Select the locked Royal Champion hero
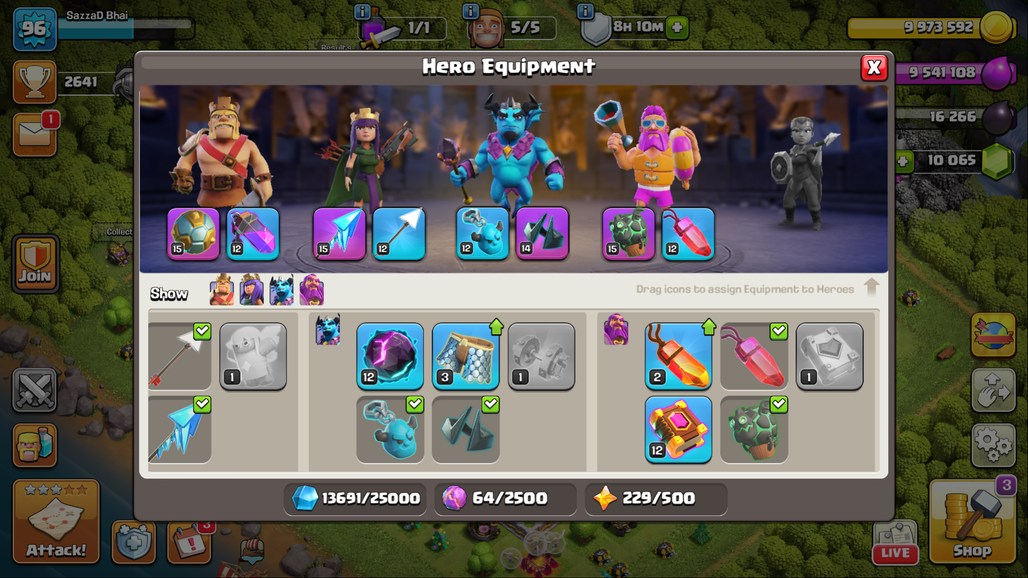The height and width of the screenshot is (578, 1028). coord(803,172)
